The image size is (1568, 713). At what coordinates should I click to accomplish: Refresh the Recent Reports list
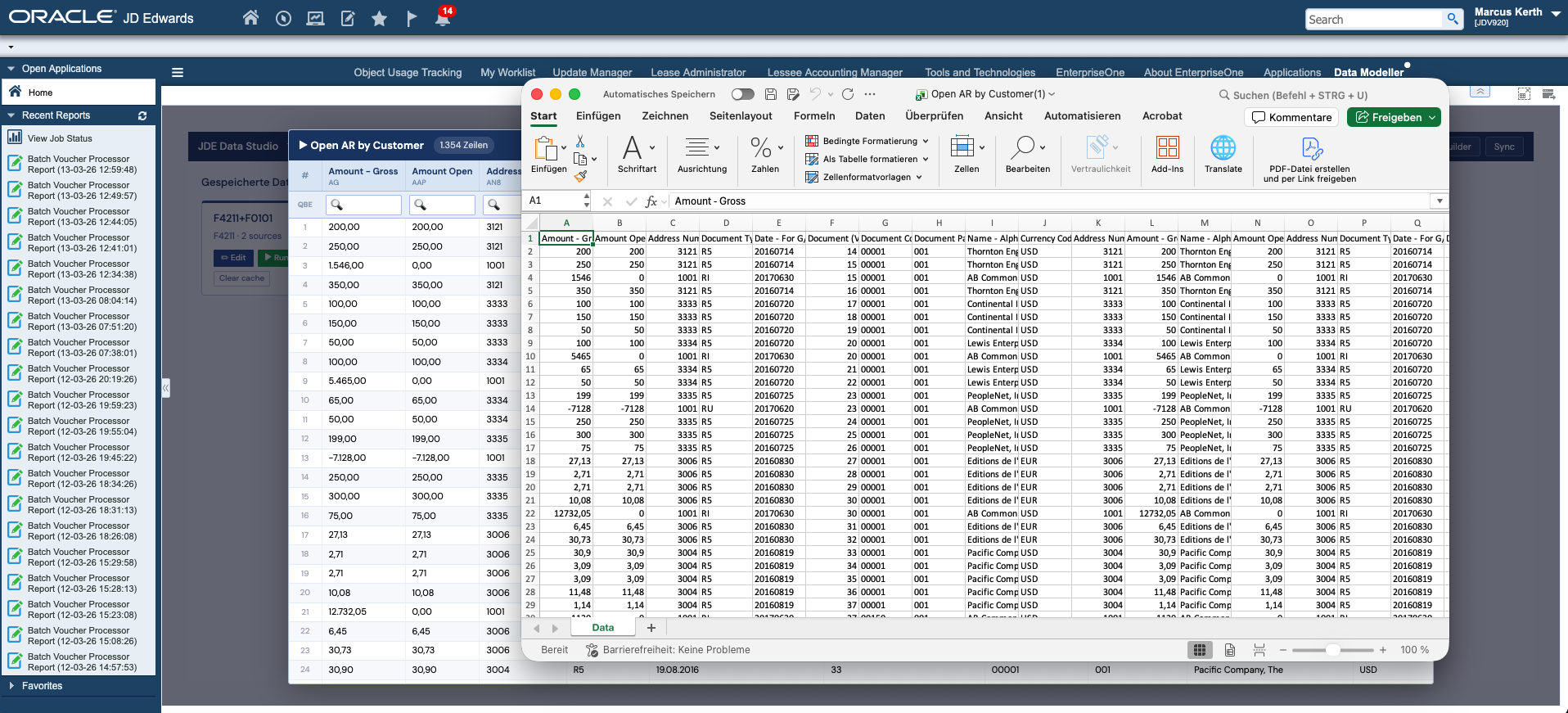pyautogui.click(x=142, y=115)
